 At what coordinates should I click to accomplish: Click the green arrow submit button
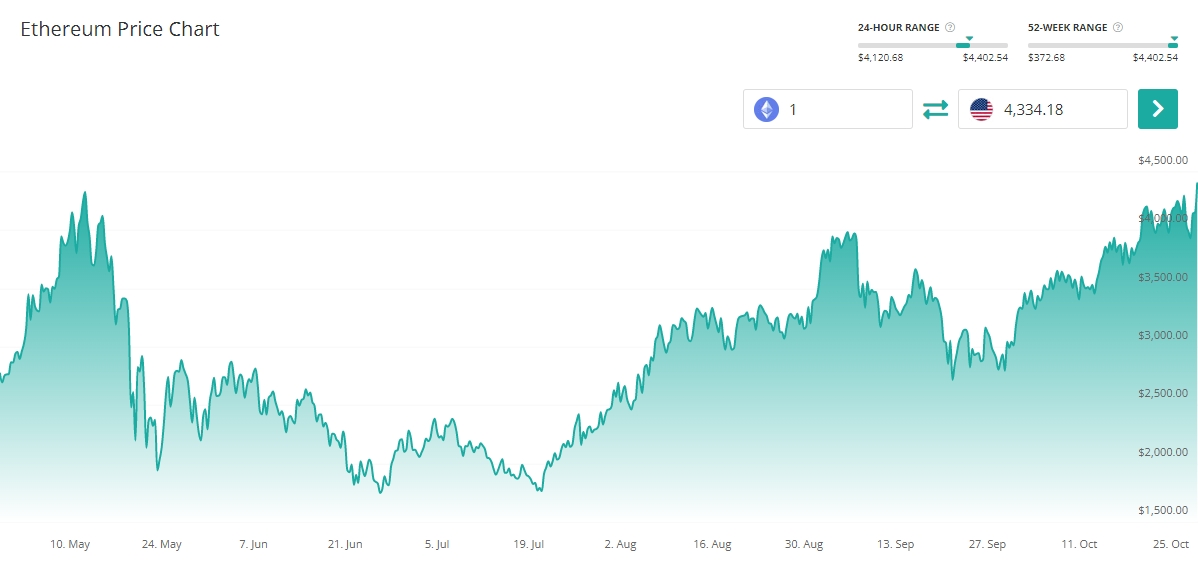pos(1158,109)
